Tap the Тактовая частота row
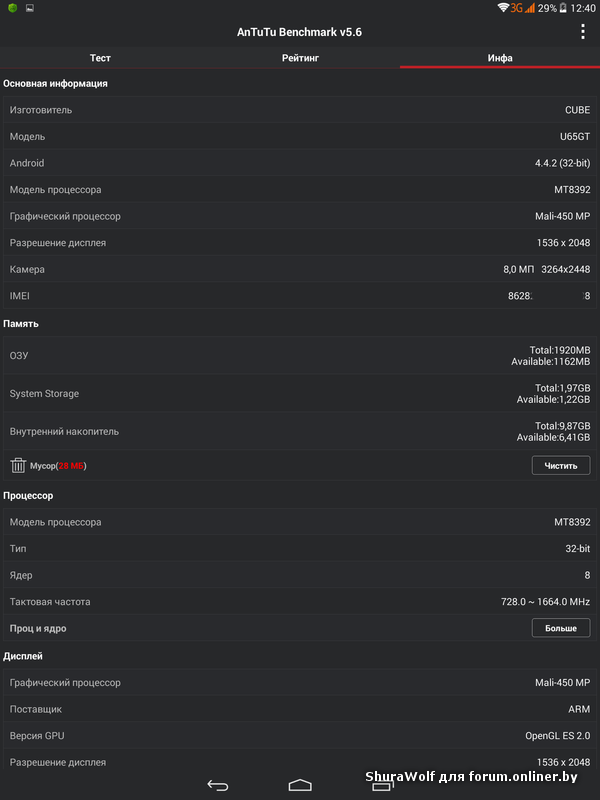The width and height of the screenshot is (600, 800). coord(300,602)
